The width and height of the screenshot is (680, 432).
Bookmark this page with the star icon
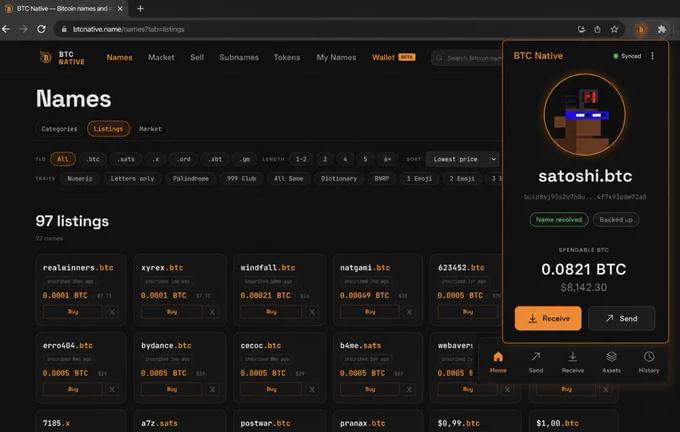tap(614, 29)
